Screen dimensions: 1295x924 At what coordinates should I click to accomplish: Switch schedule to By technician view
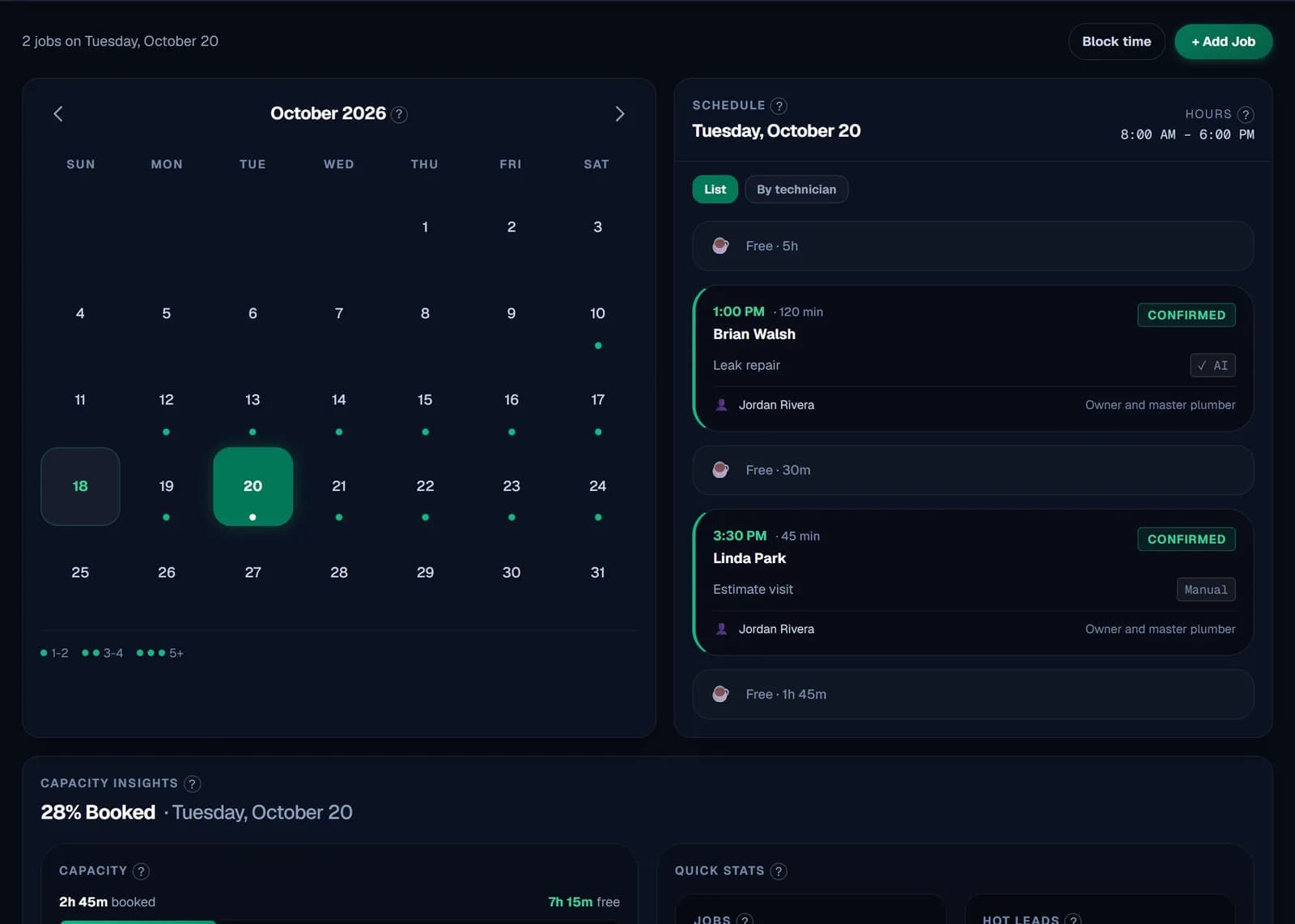click(x=796, y=189)
